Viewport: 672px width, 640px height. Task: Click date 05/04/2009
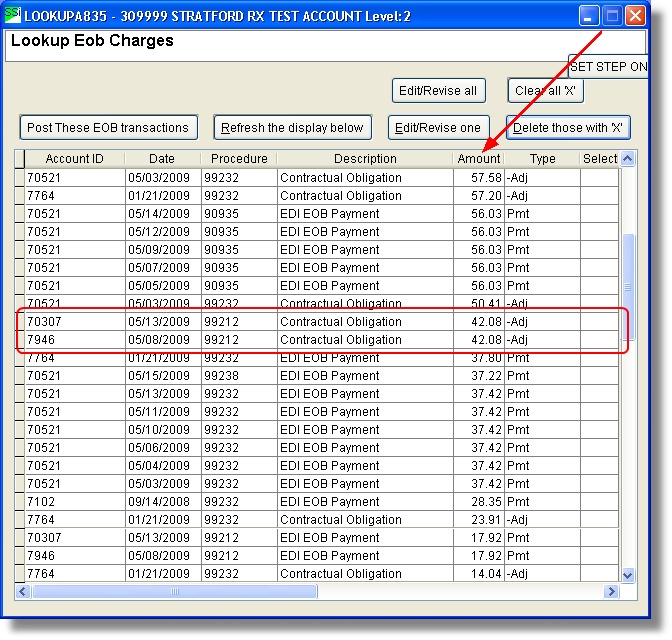click(159, 466)
